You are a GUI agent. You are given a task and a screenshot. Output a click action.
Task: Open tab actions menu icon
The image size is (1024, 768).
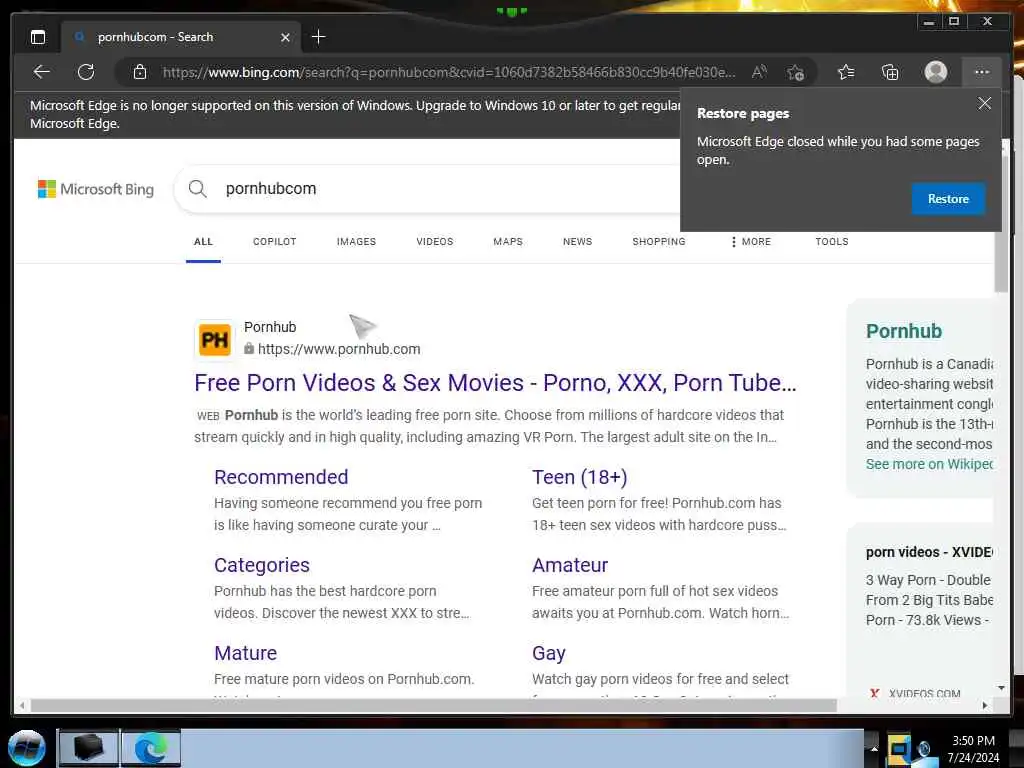pyautogui.click(x=38, y=37)
